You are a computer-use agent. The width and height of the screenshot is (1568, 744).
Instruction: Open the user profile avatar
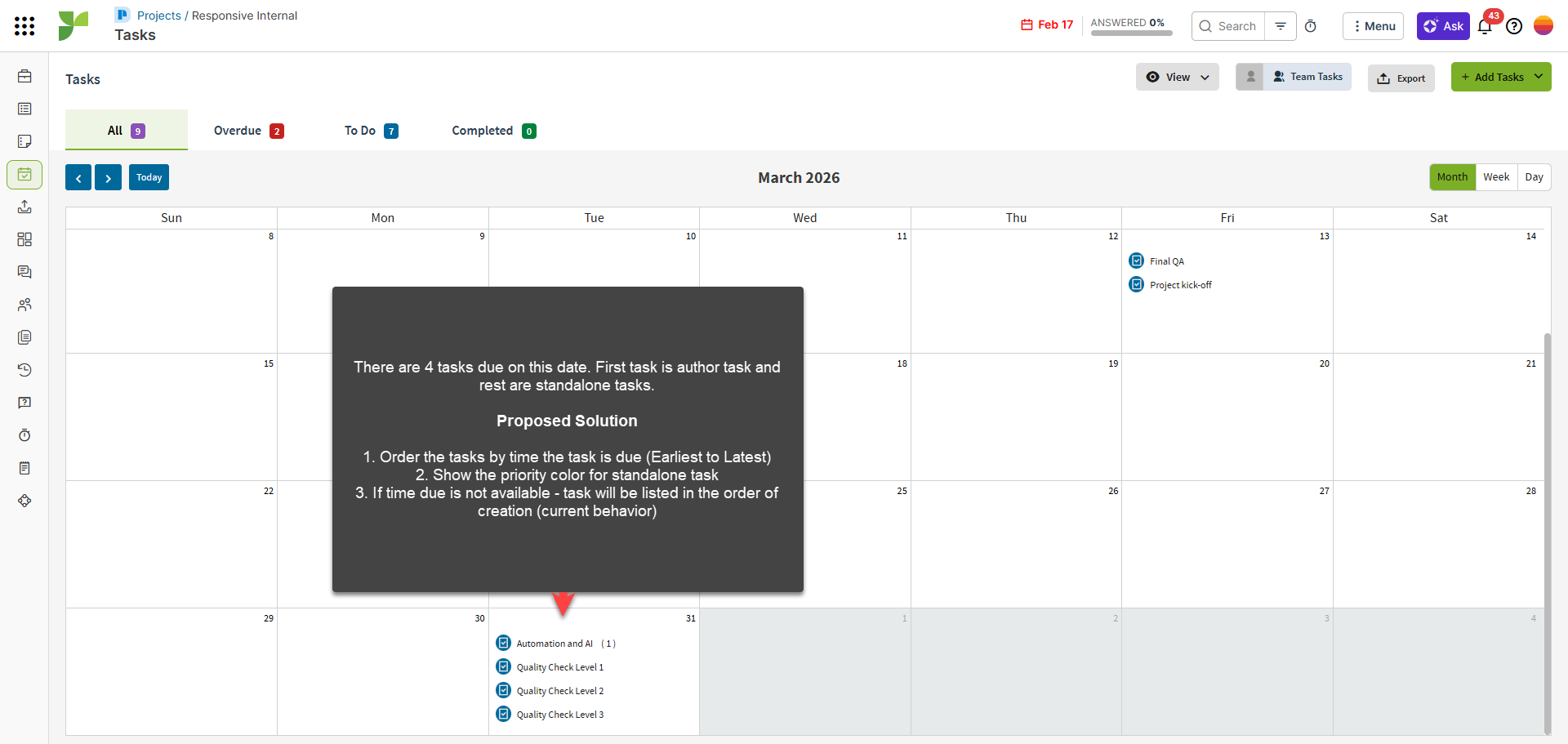coord(1543,25)
